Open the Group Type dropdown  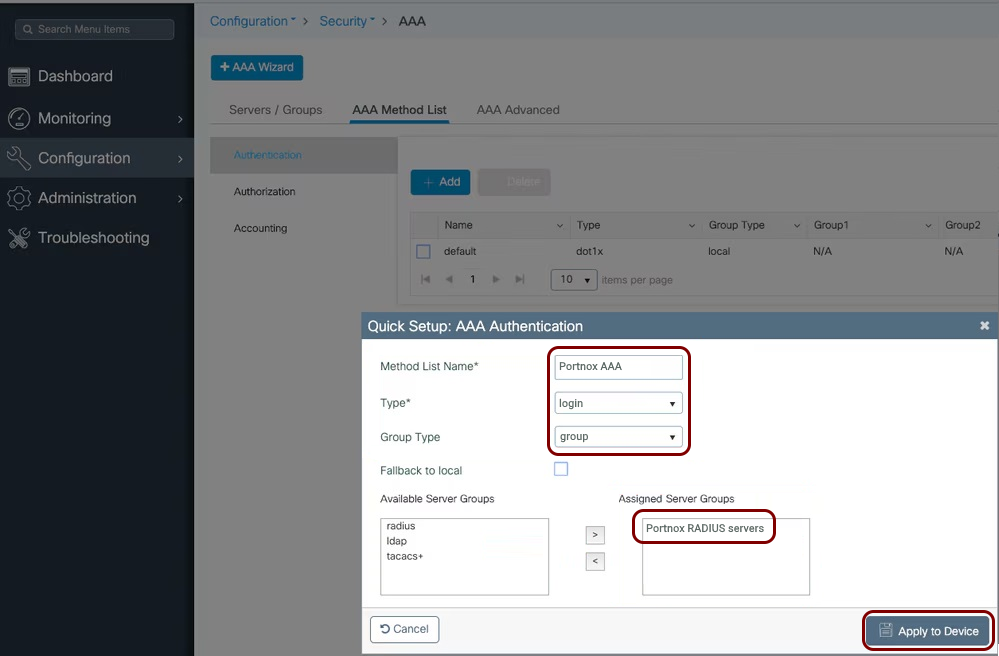pyautogui.click(x=619, y=437)
